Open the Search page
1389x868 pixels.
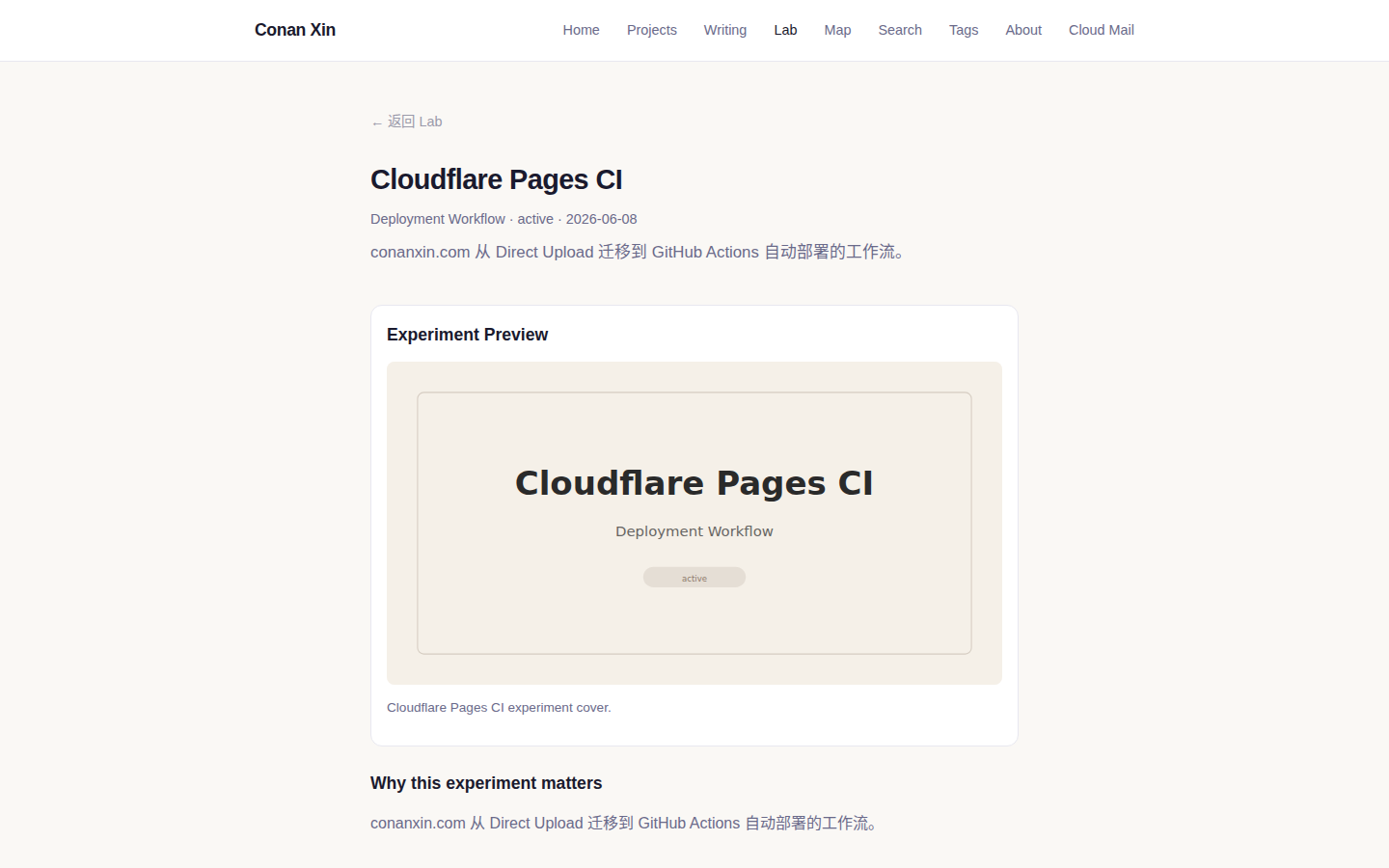tap(900, 30)
